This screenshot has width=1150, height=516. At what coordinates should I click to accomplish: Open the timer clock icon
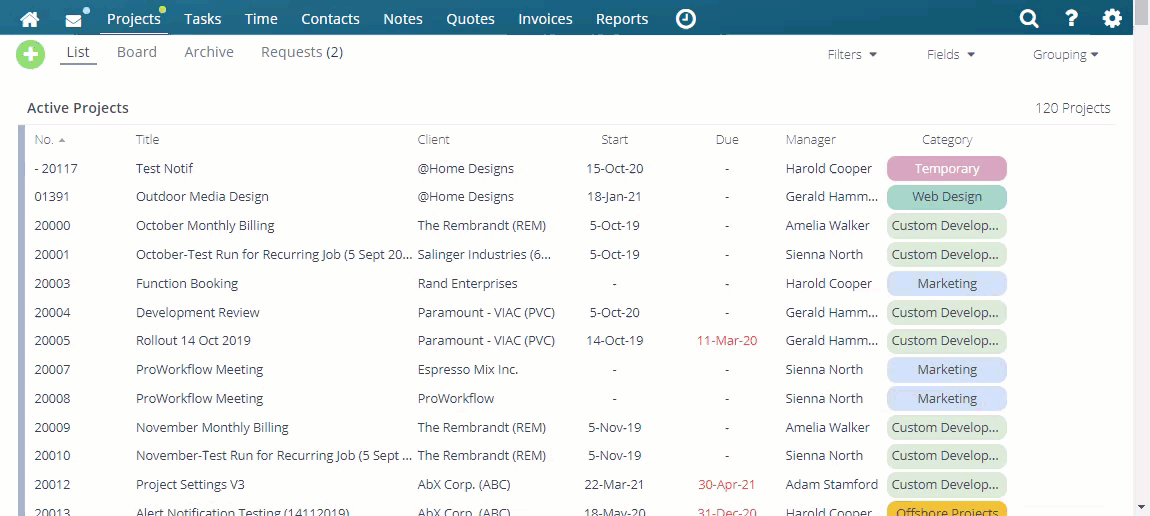click(686, 19)
